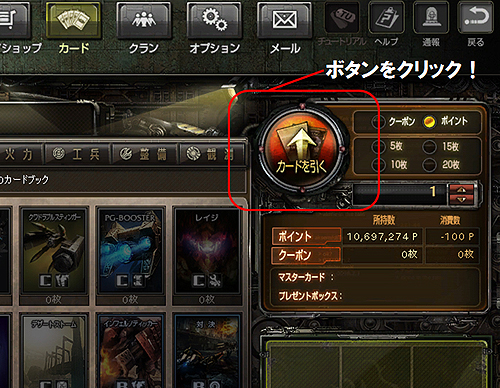This screenshot has width=500, height=388.
Task: Choose the 20枚 radio option
Action: pyautogui.click(x=429, y=164)
